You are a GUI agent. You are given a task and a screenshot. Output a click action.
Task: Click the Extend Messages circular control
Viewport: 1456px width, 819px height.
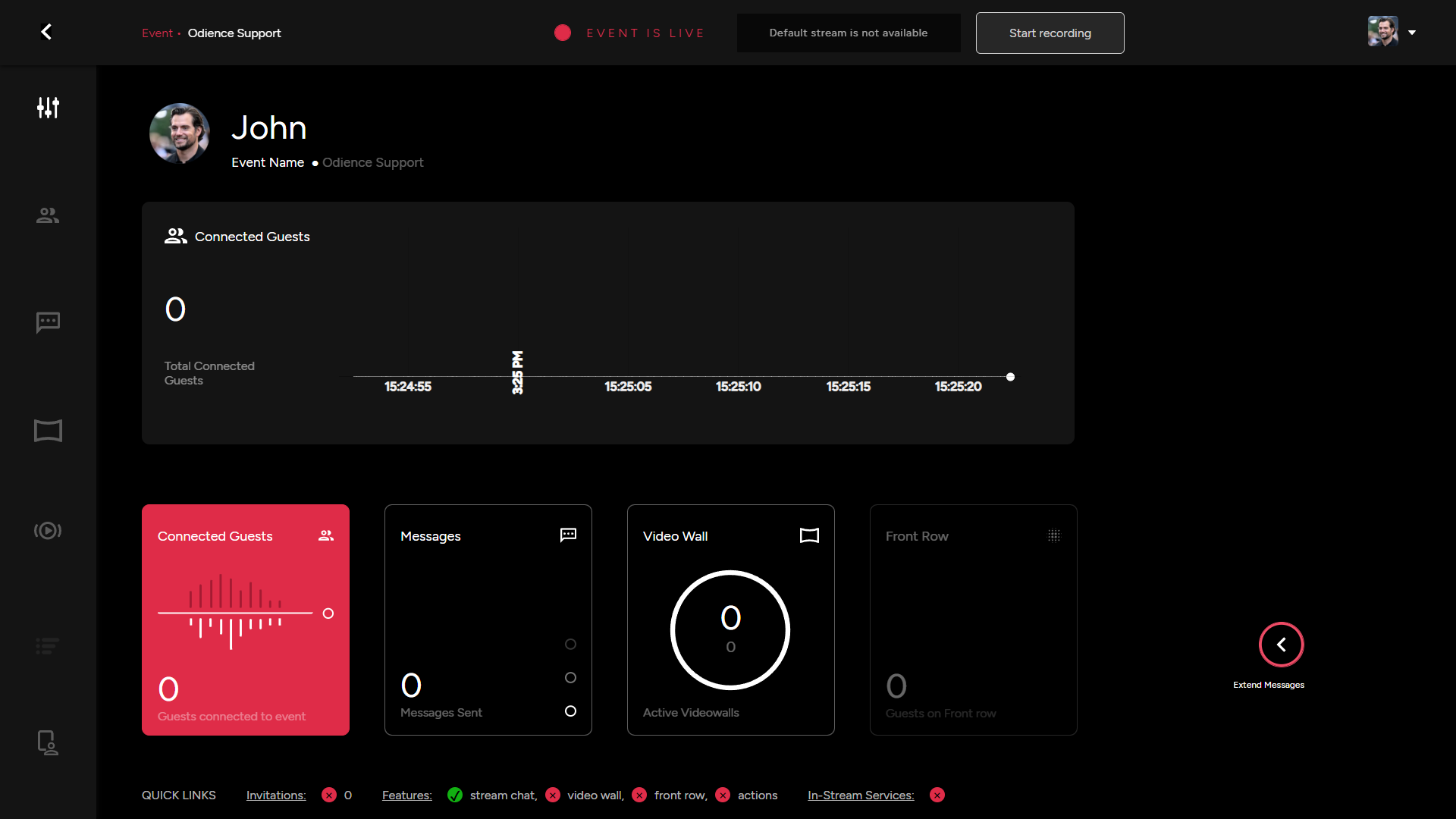1280,645
